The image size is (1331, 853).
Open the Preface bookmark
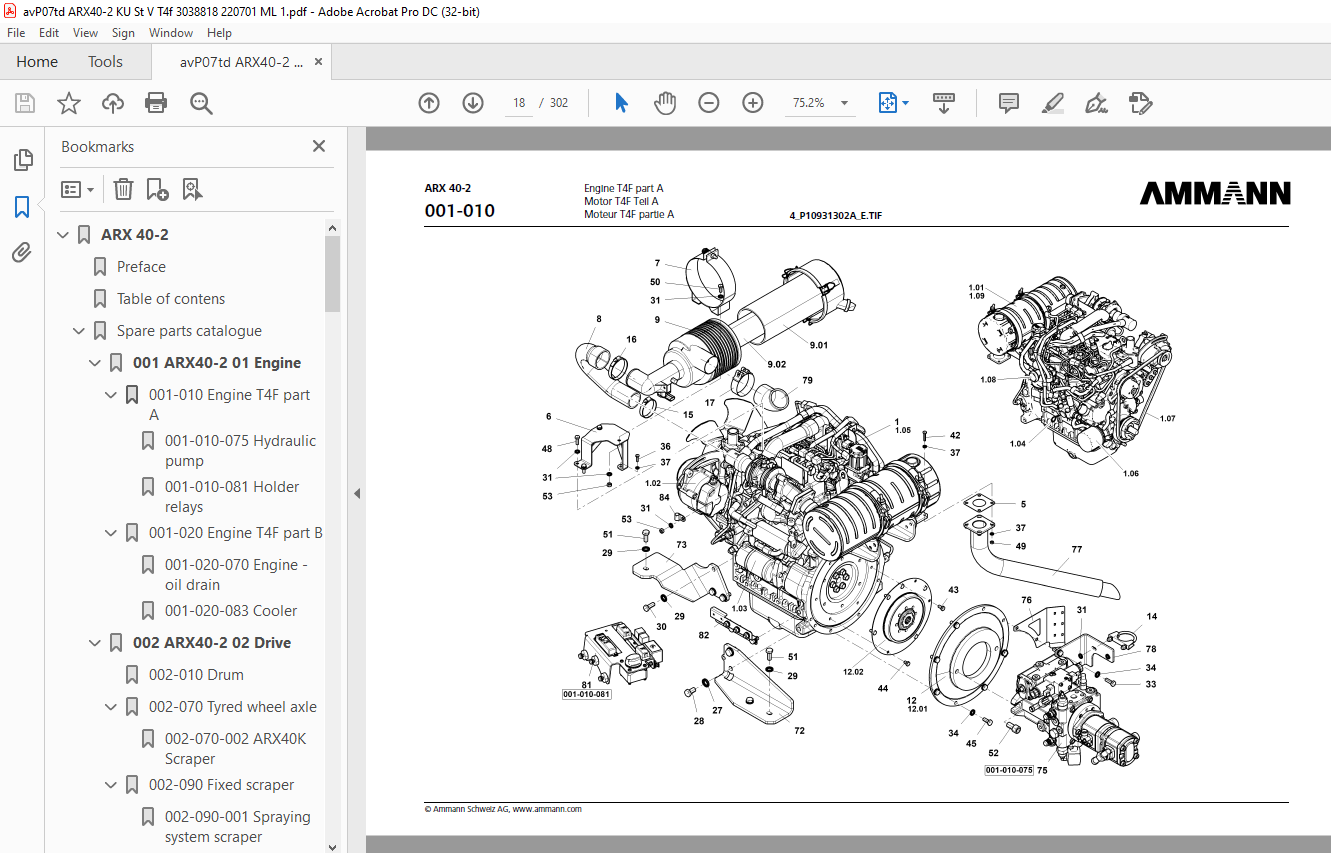[141, 267]
